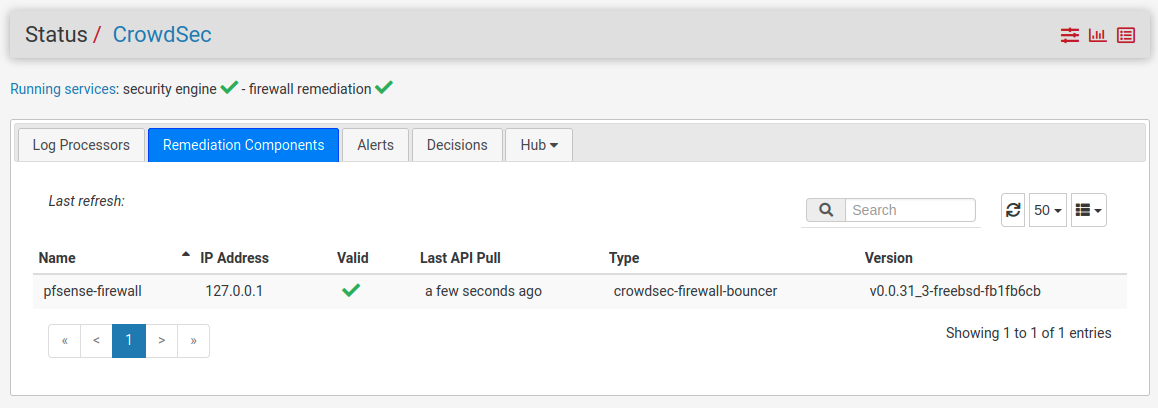Open the settings sliders icon in header
Image resolution: width=1158 pixels, height=408 pixels.
pos(1070,35)
